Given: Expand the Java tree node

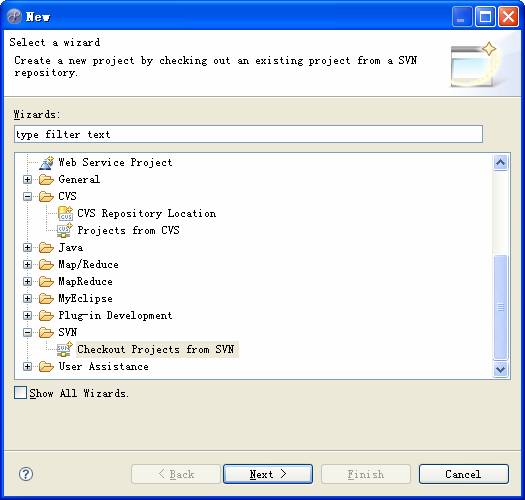Looking at the screenshot, I should (27, 248).
